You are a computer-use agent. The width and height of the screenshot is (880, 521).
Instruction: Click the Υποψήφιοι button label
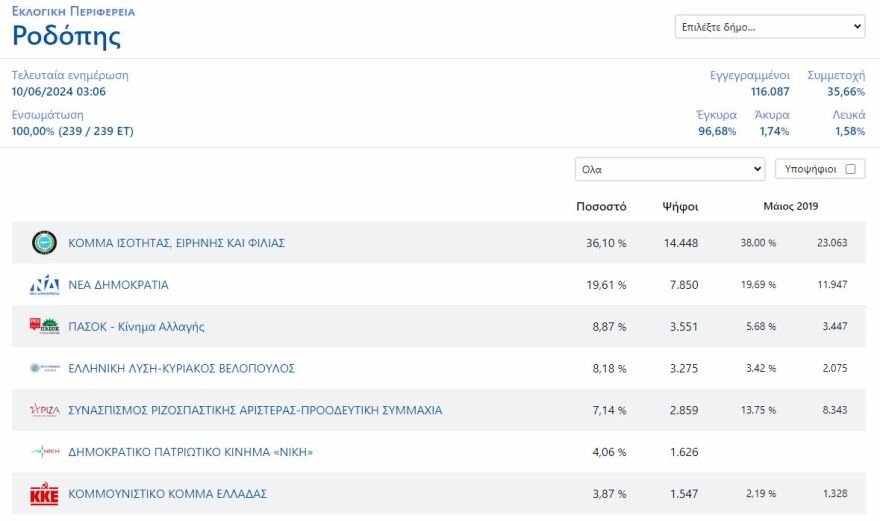(811, 169)
